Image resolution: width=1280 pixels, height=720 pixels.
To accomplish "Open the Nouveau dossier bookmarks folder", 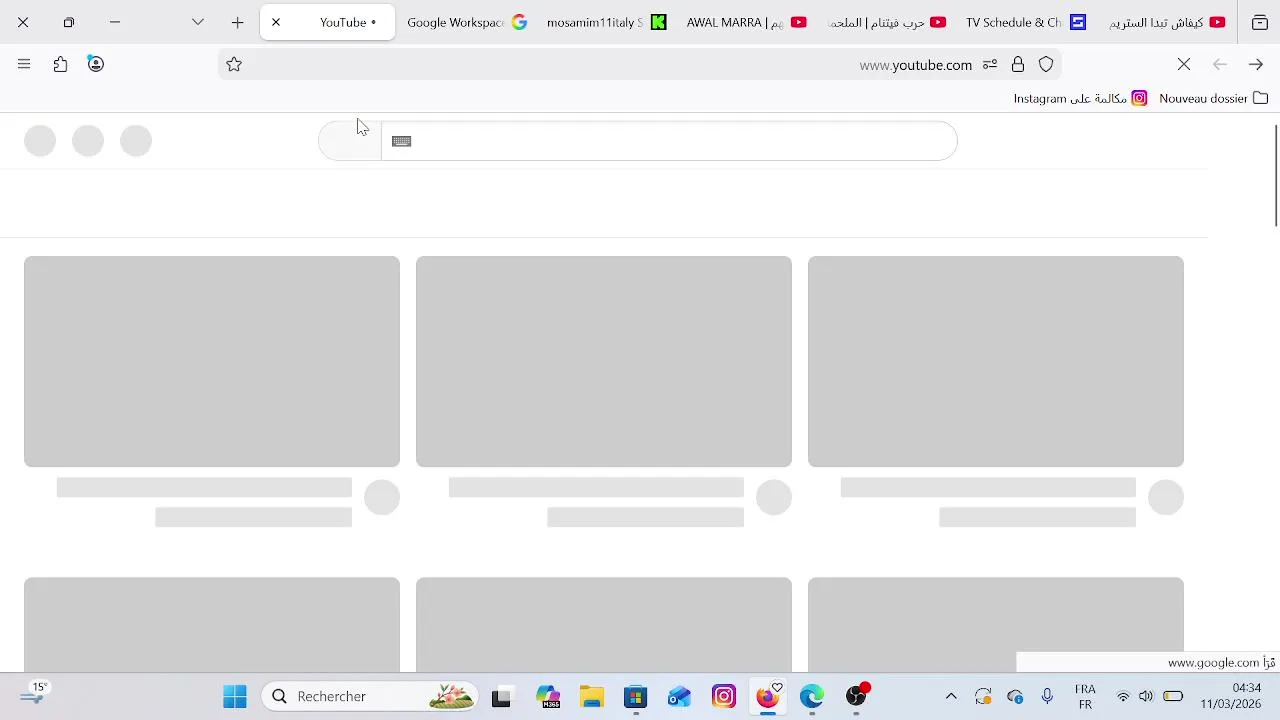I will click(1214, 98).
